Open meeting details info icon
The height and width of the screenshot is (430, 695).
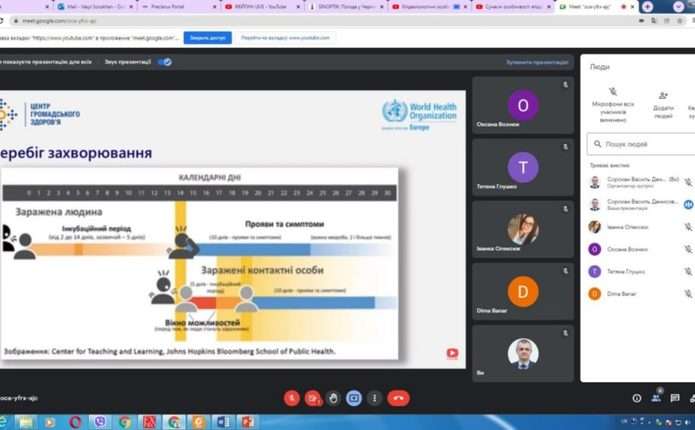[637, 397]
